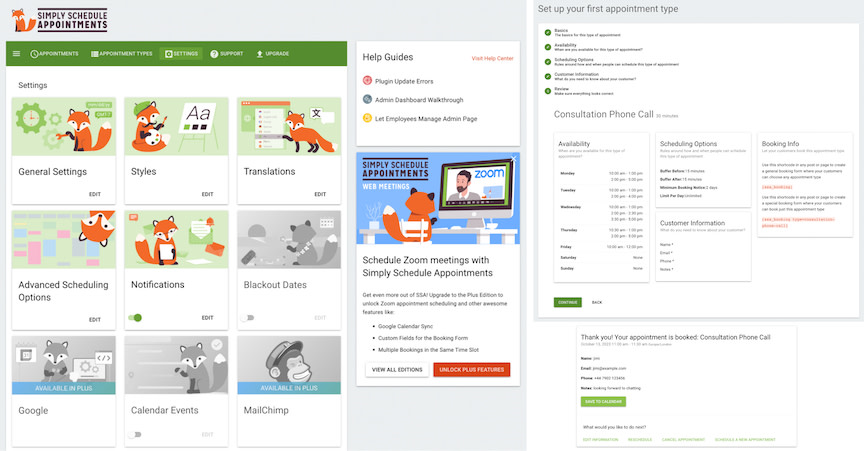Click the Admin Dashboard Walkthrough guide icon

tap(367, 99)
